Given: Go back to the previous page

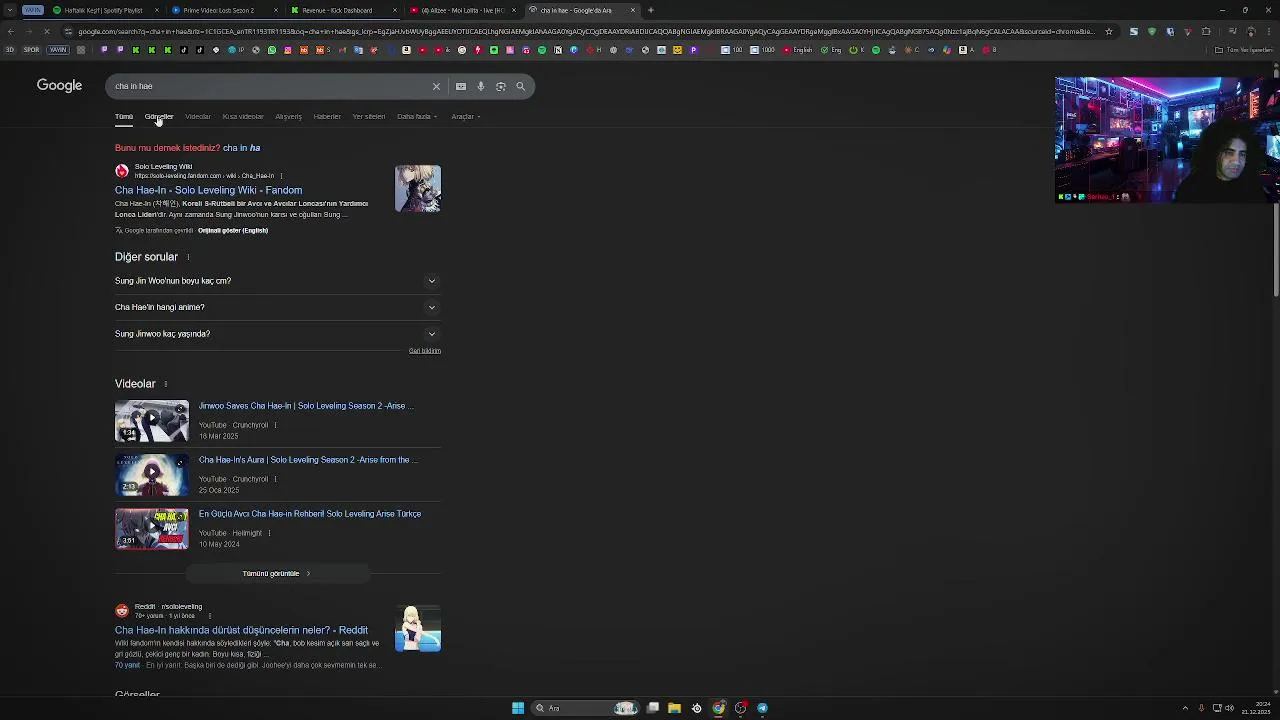Looking at the screenshot, I should tap(10, 31).
